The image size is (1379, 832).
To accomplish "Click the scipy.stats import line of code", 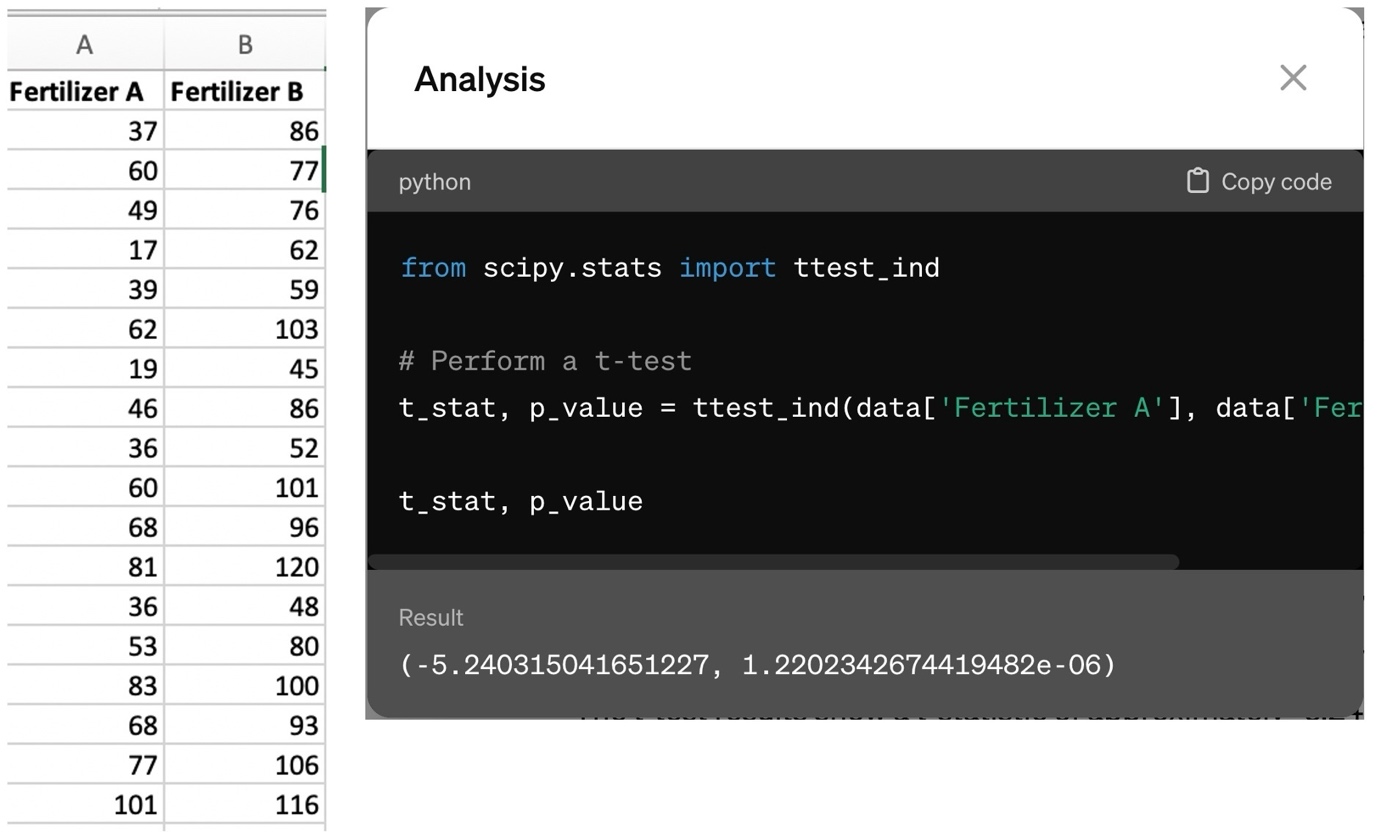I will click(x=669, y=268).
